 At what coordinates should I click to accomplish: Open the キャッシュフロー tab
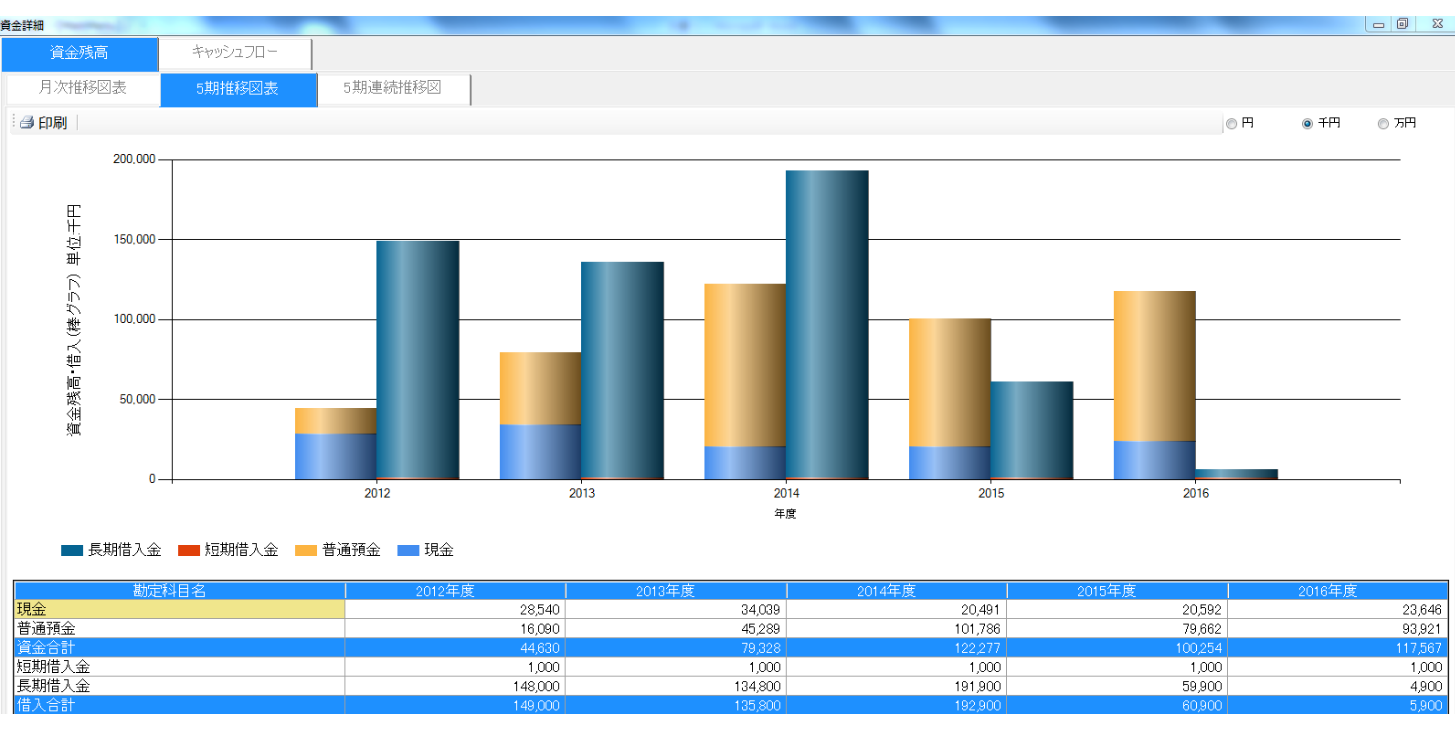pos(235,53)
